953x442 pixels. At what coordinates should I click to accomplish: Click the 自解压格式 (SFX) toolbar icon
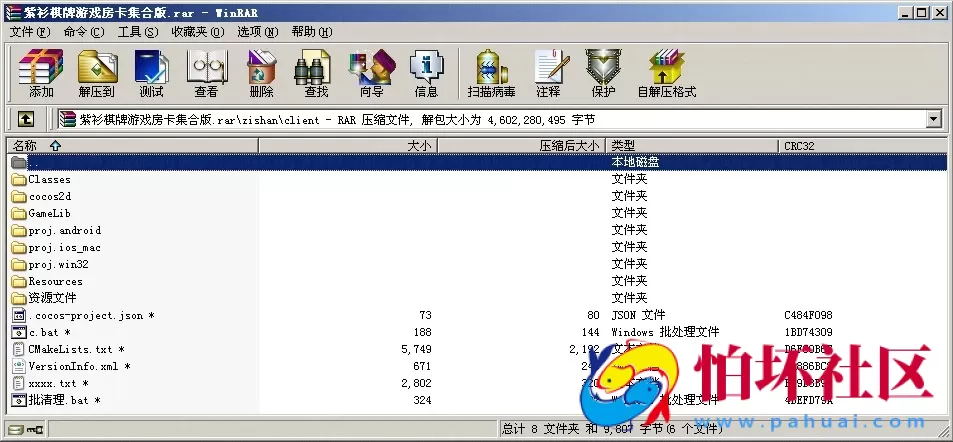[667, 73]
